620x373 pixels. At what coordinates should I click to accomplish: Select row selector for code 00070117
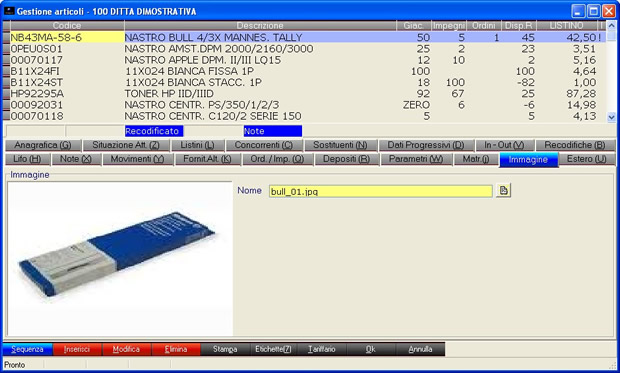pyautogui.click(x=6, y=60)
